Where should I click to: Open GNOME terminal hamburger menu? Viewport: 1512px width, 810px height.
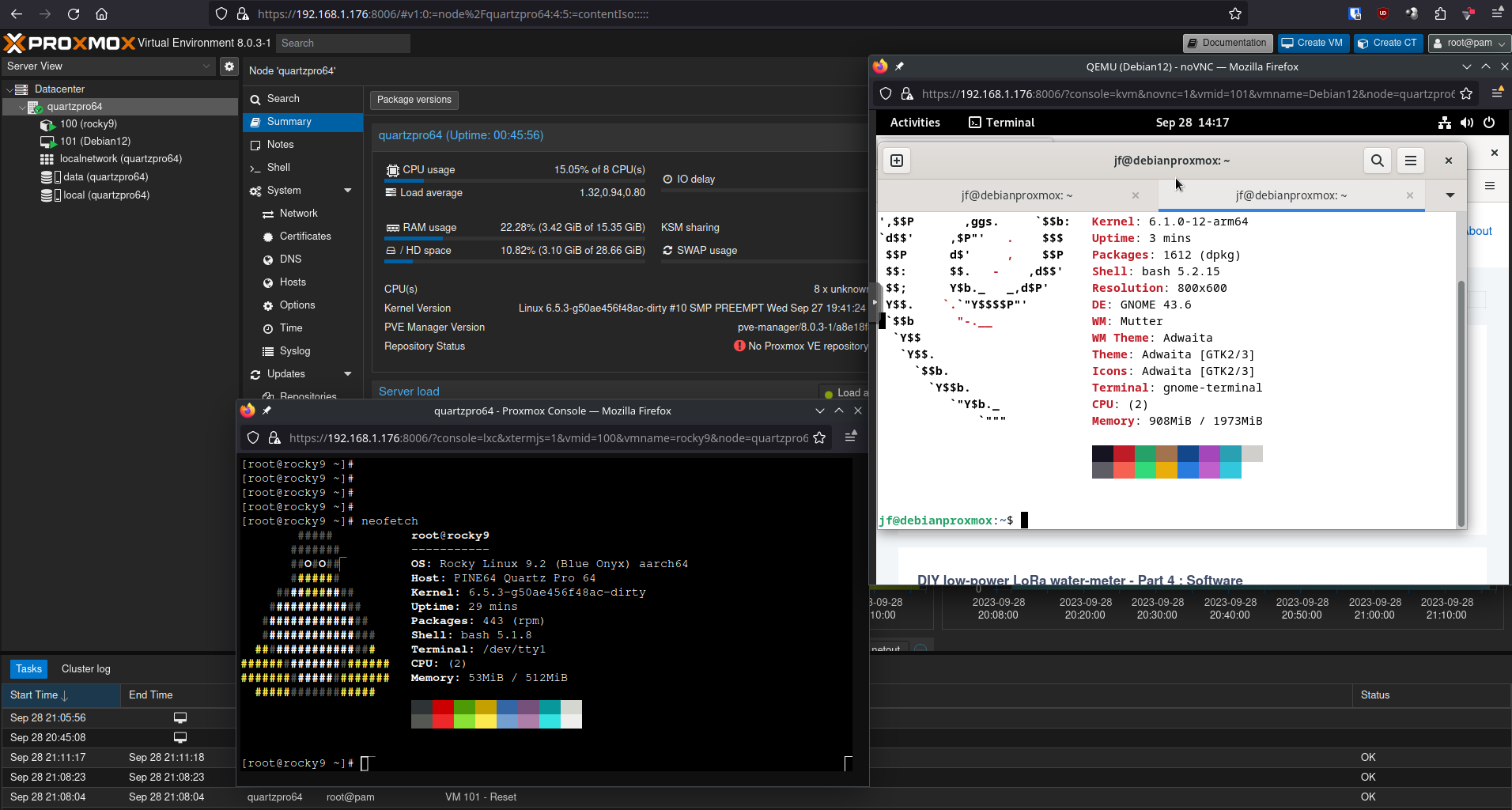click(1411, 161)
